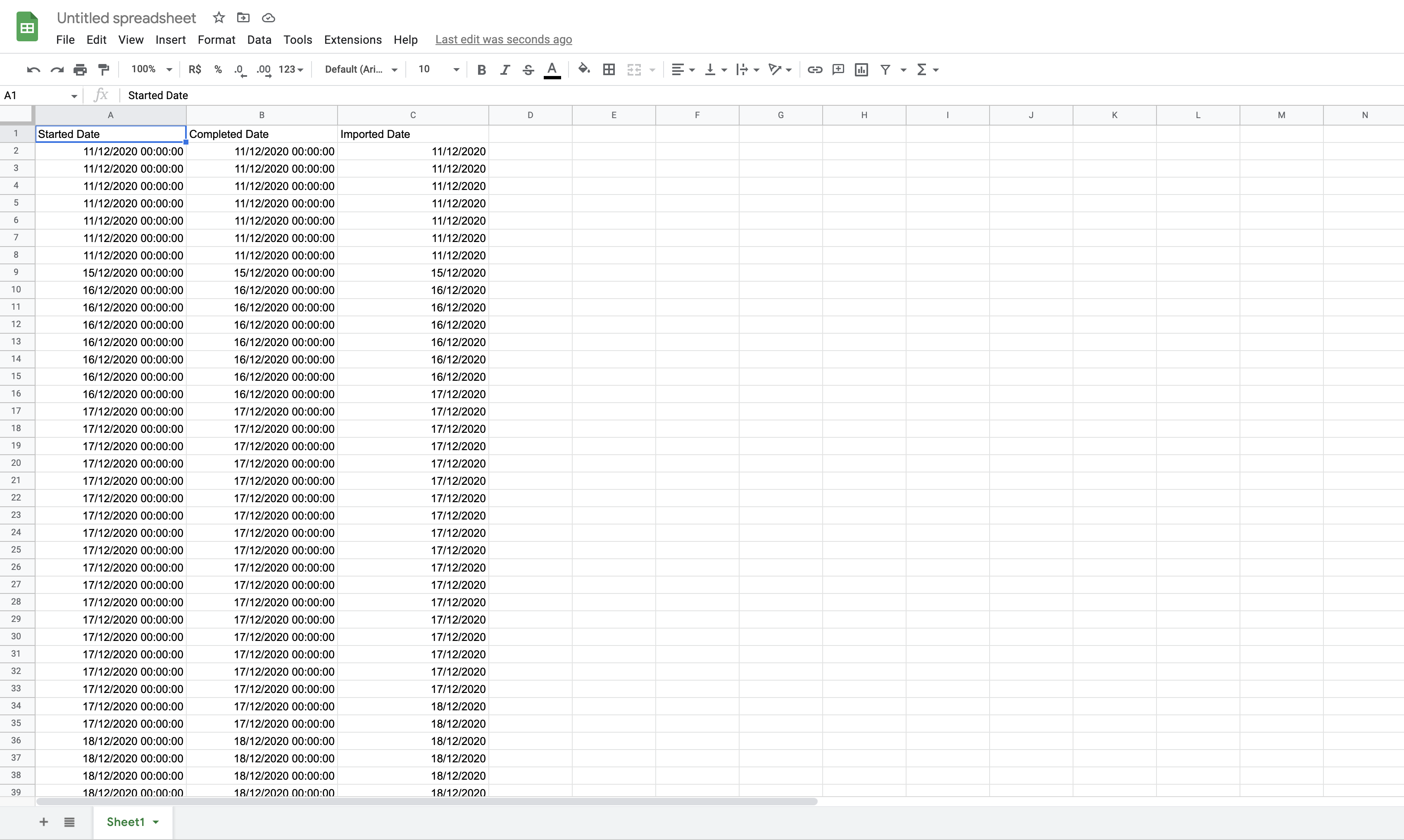Select the Paint format tool

104,70
